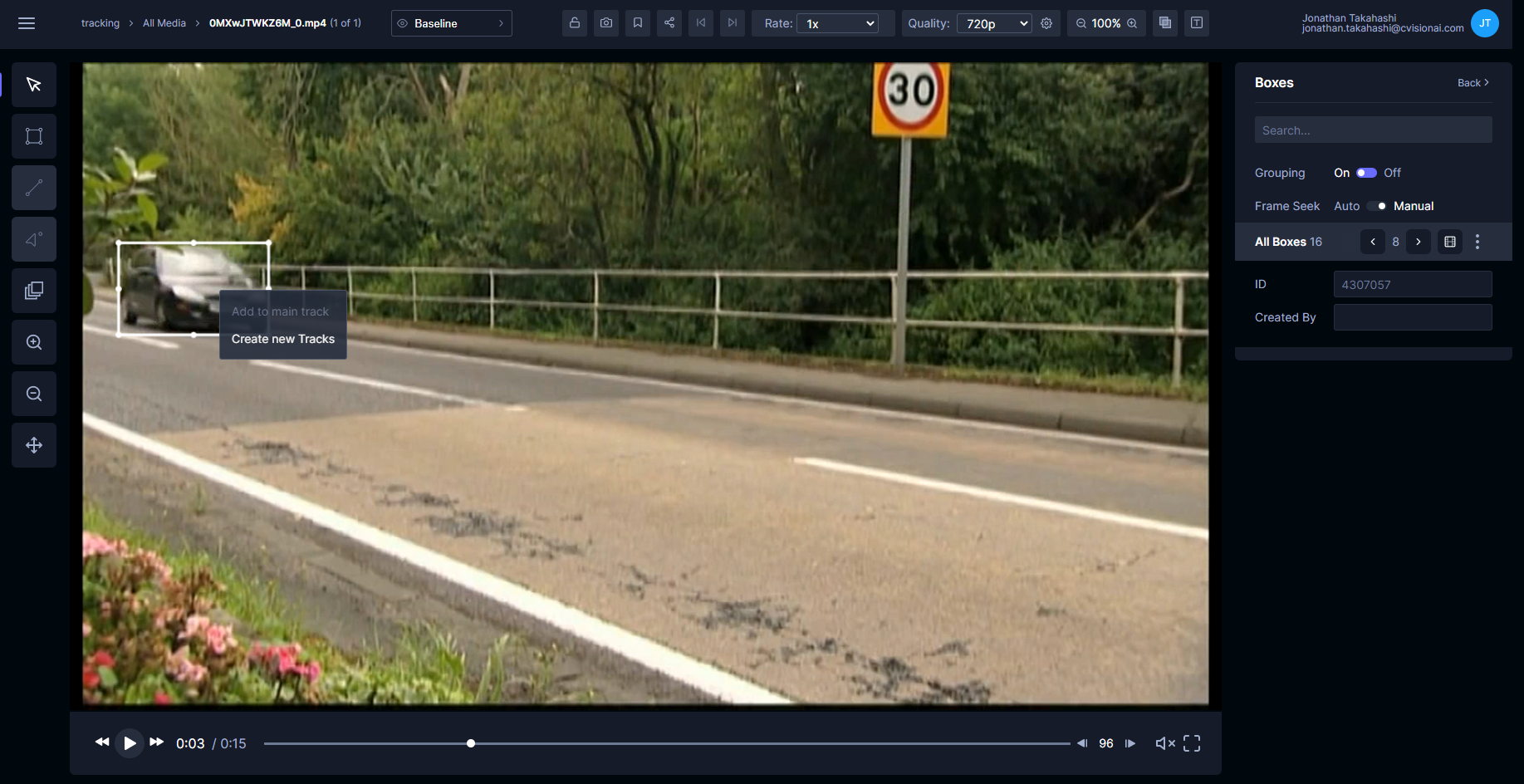Viewport: 1524px width, 784px height.
Task: Click the 100% zoom level text
Action: click(x=1106, y=23)
